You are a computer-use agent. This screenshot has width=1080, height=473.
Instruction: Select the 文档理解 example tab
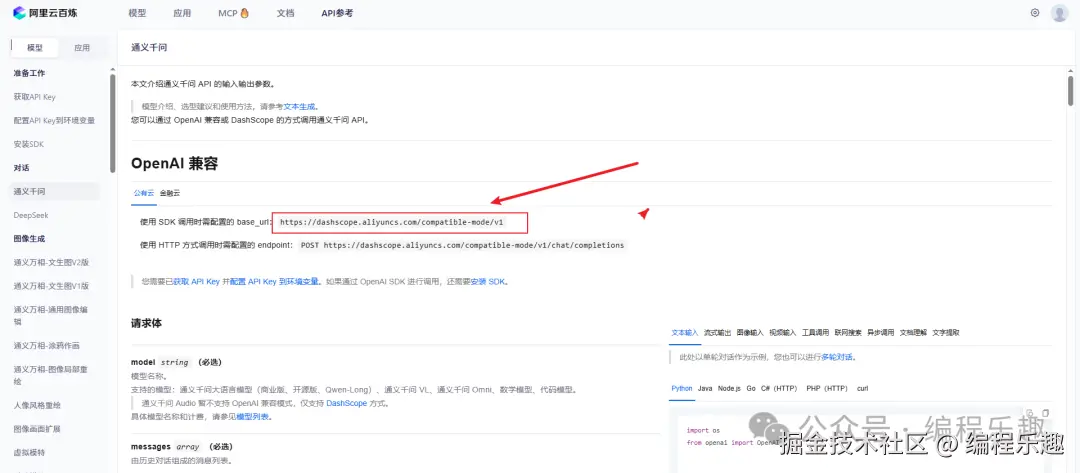point(913,333)
